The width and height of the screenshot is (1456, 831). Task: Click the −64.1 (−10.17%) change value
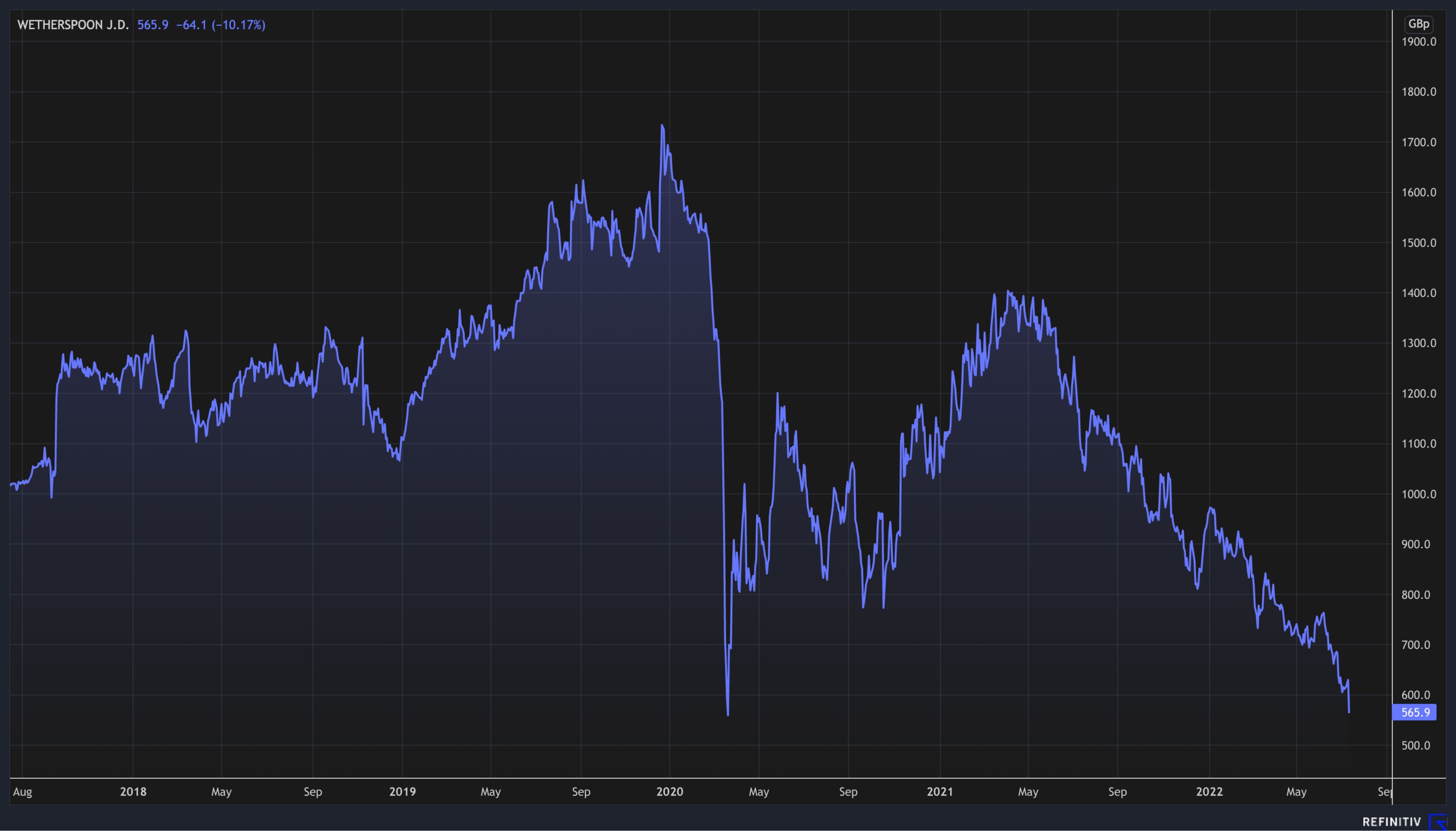221,24
